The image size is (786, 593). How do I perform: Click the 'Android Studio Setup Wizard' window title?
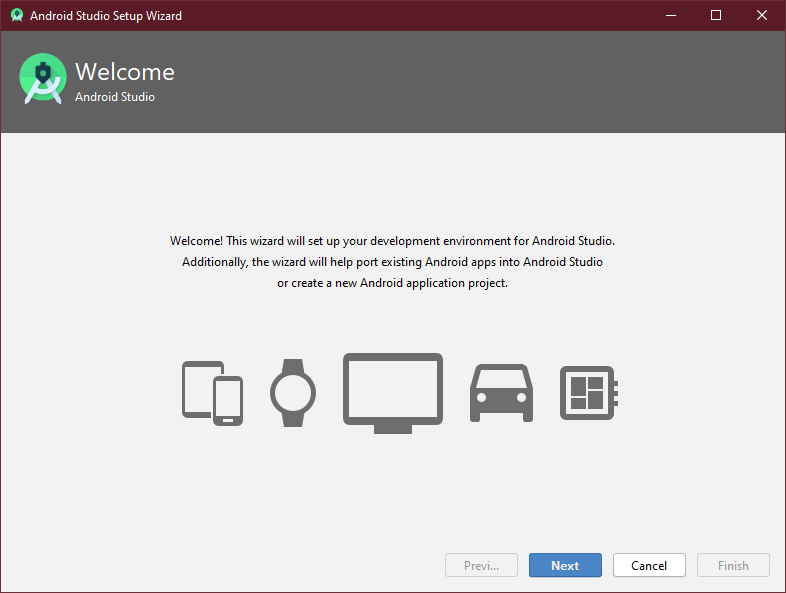coord(106,16)
